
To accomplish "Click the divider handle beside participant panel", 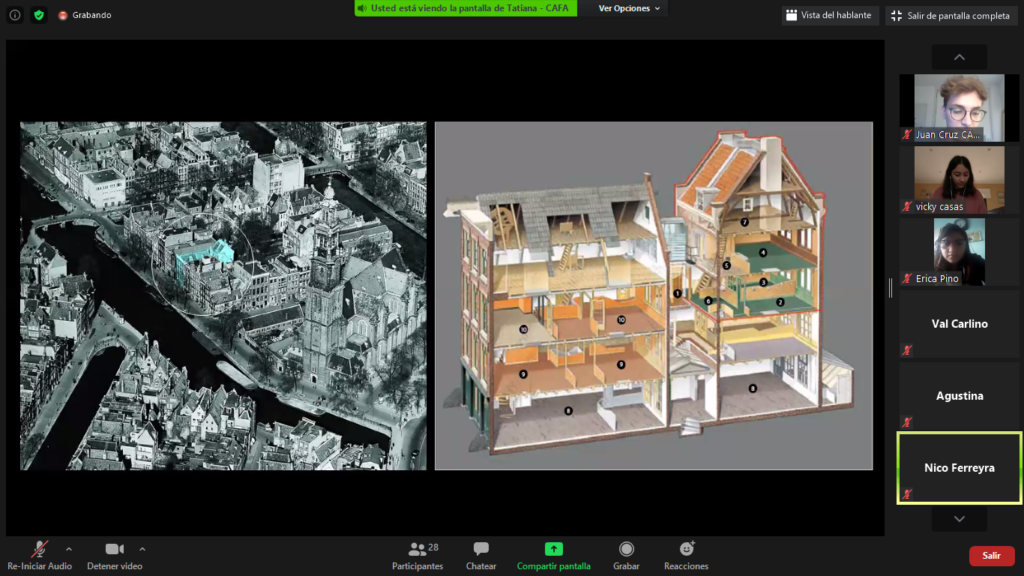I will [x=890, y=288].
